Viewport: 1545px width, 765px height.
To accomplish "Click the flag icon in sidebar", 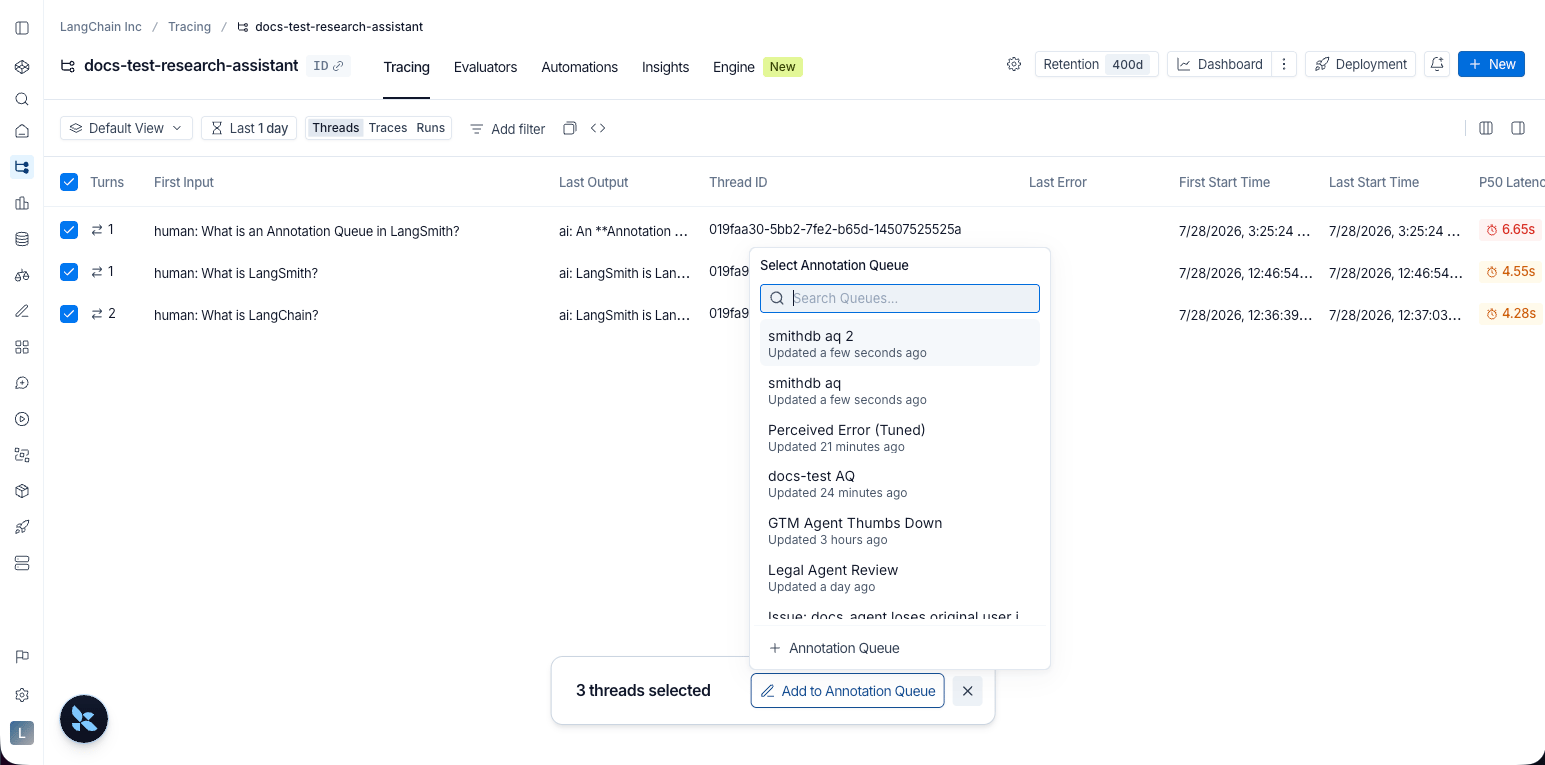I will pos(22,657).
